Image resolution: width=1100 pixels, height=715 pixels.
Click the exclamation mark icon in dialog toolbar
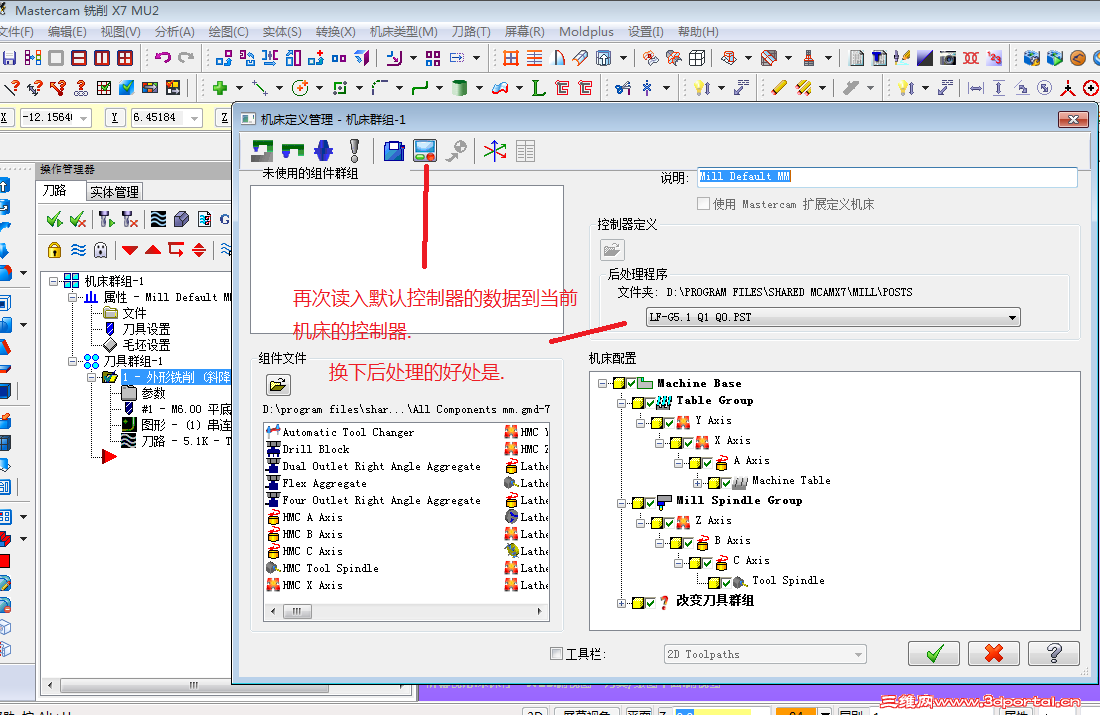point(354,150)
